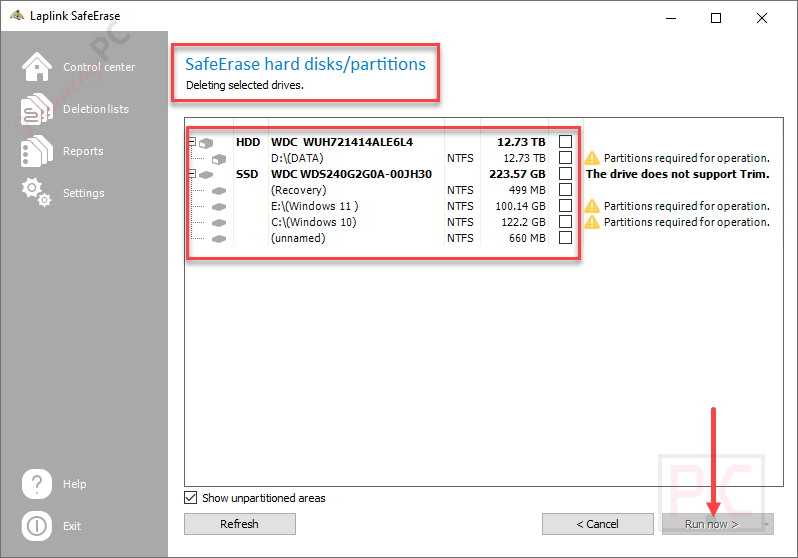Click the 660 MB size value

(x=527, y=238)
